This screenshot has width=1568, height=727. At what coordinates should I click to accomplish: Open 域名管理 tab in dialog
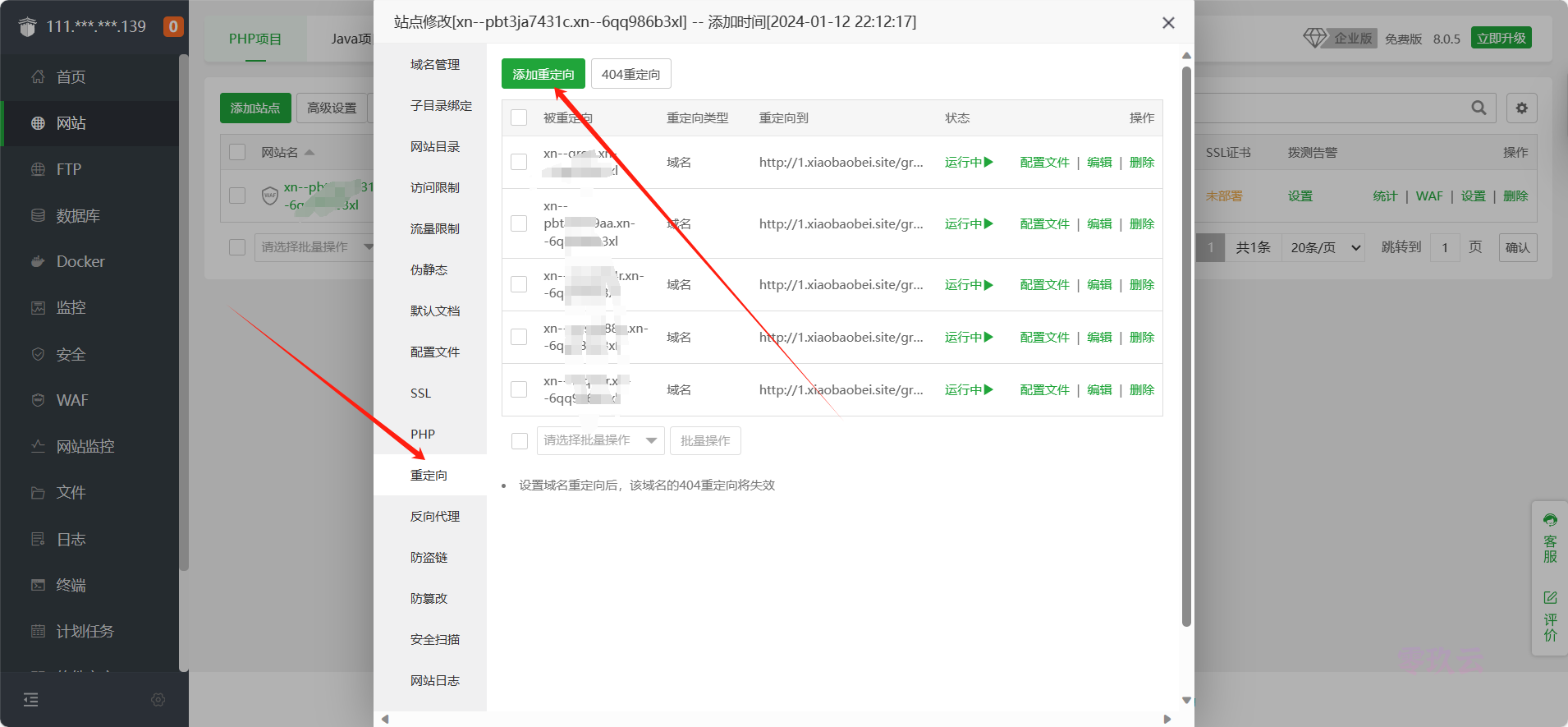pos(435,64)
